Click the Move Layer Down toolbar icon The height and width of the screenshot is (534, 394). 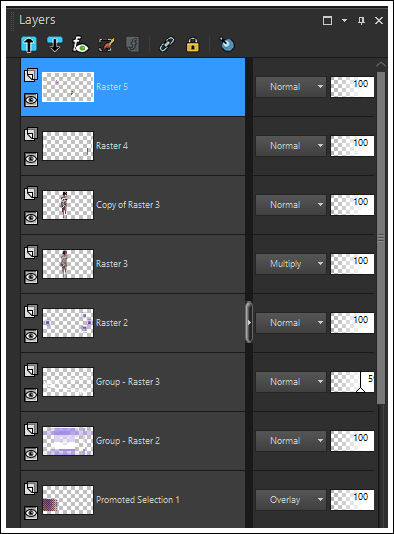(x=54, y=44)
